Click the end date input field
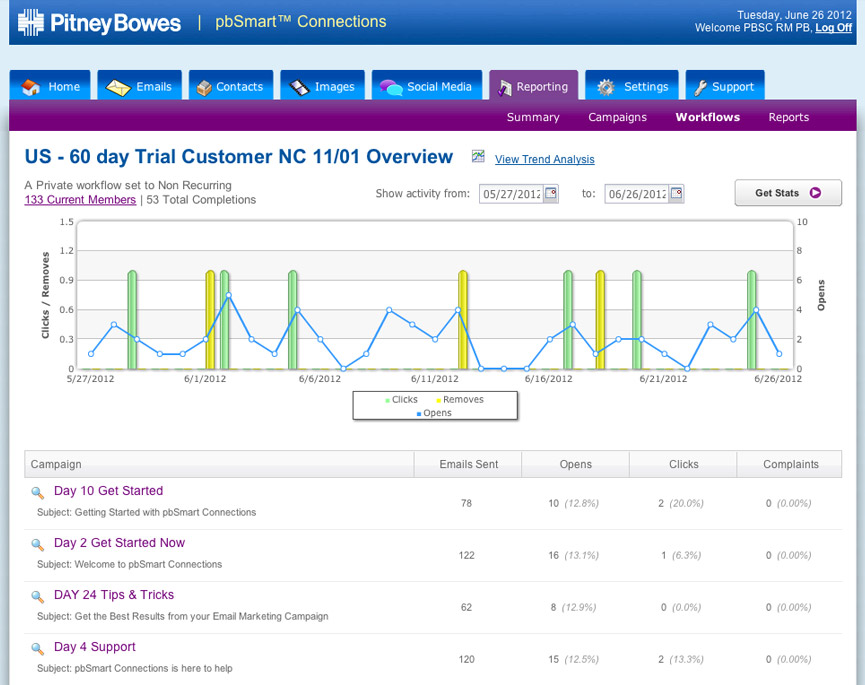Screen dimensions: 865x685 637,194
